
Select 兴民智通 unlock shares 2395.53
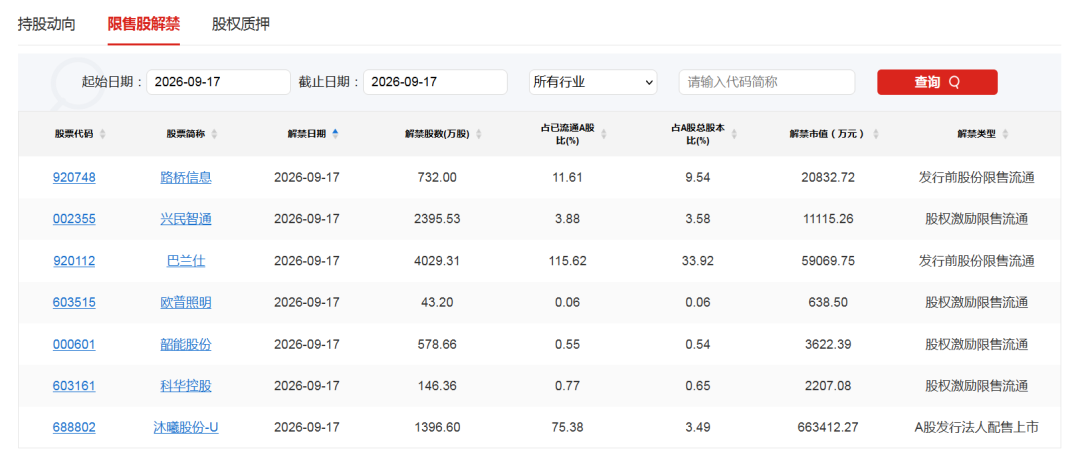437,219
